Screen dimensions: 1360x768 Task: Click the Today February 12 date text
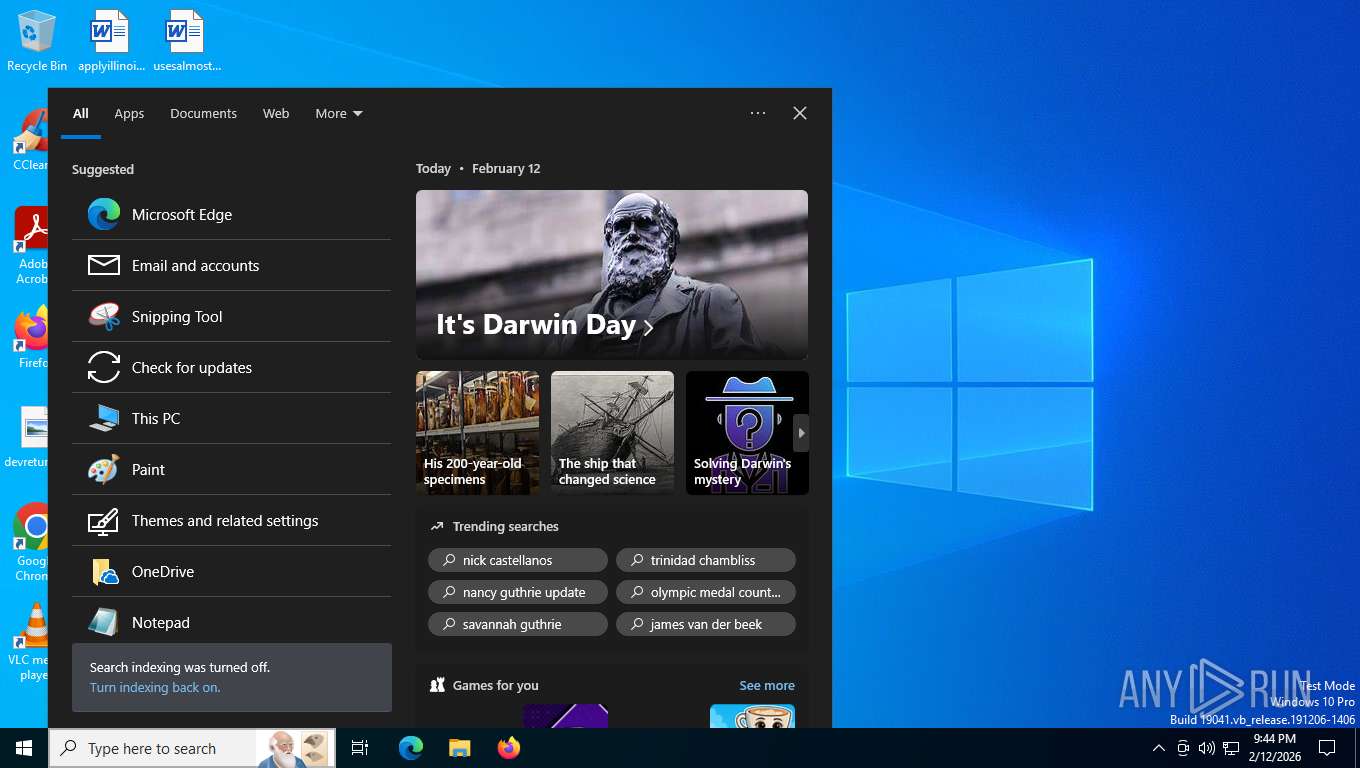[x=478, y=168]
